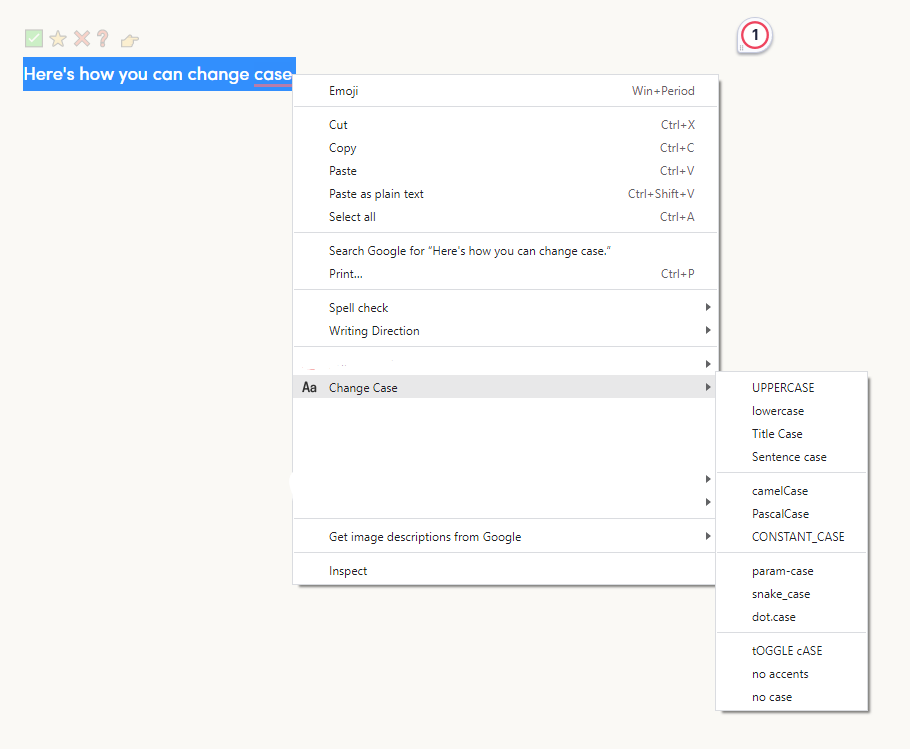Click the red-circled number 1 badge

click(755, 36)
